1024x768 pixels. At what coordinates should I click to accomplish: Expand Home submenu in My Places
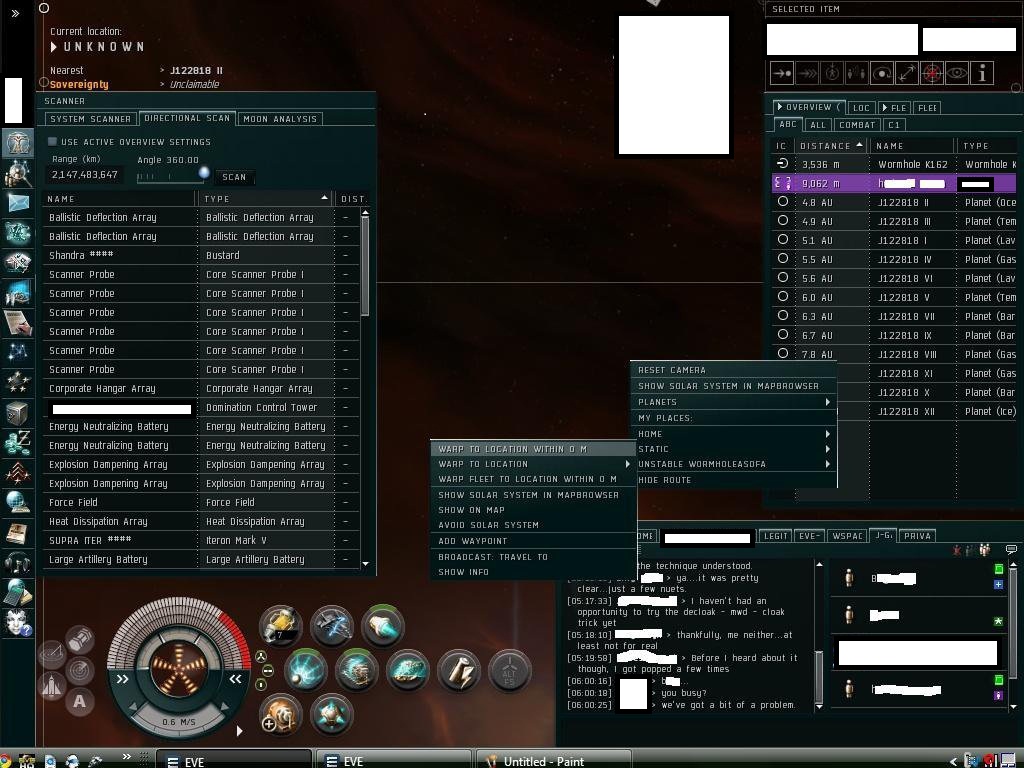pos(827,434)
